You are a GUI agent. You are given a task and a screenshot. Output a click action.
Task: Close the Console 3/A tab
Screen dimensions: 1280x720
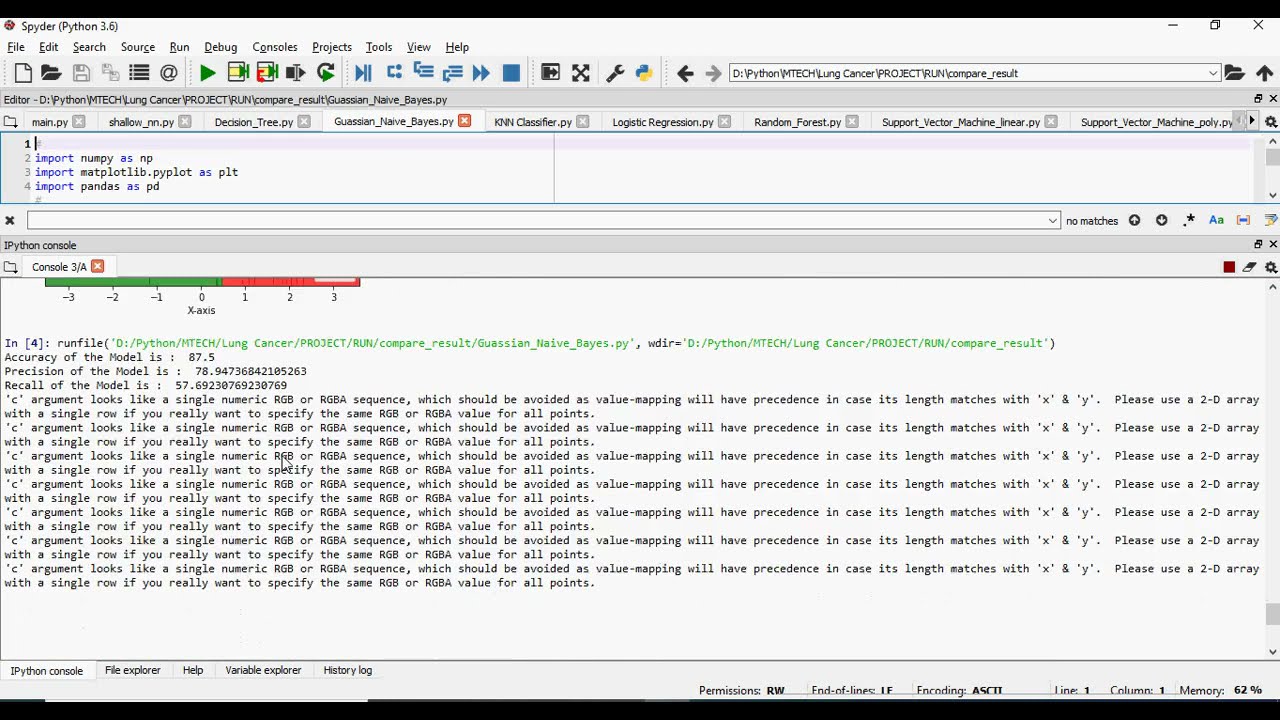click(97, 266)
